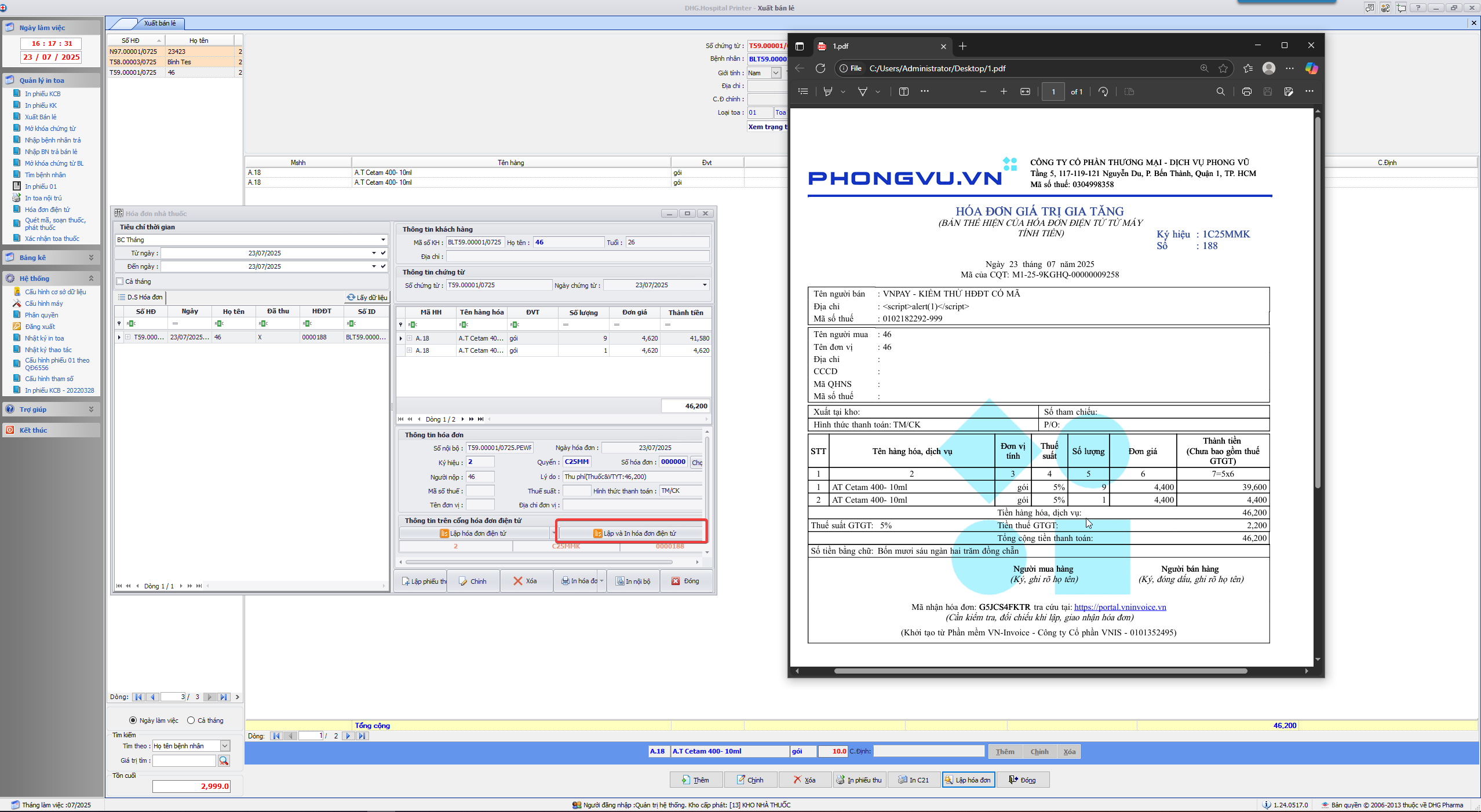Select the Cả tháng radio button

coord(191,720)
